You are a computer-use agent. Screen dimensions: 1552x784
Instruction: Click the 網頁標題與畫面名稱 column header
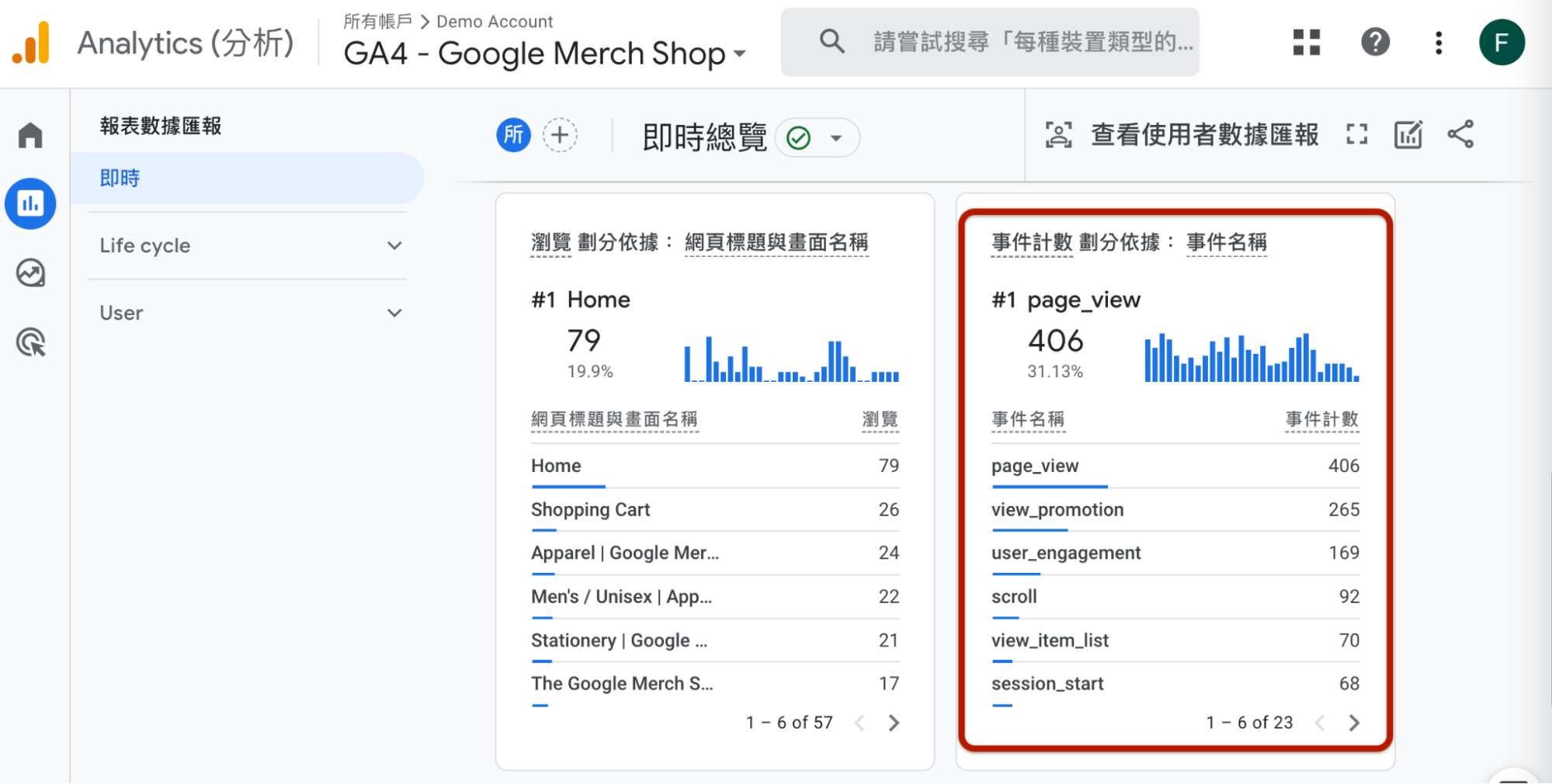614,420
